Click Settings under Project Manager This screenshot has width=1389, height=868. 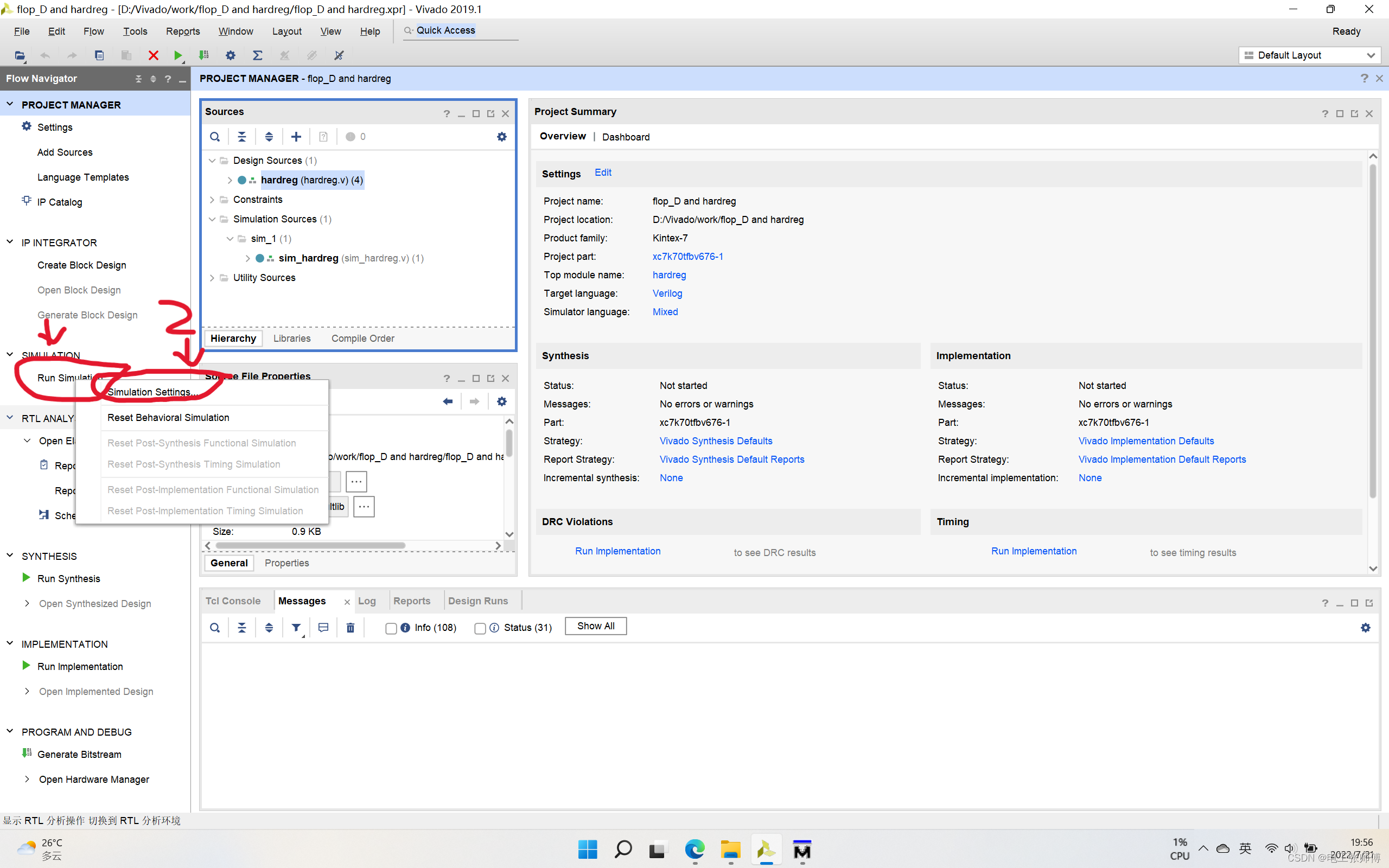point(54,127)
